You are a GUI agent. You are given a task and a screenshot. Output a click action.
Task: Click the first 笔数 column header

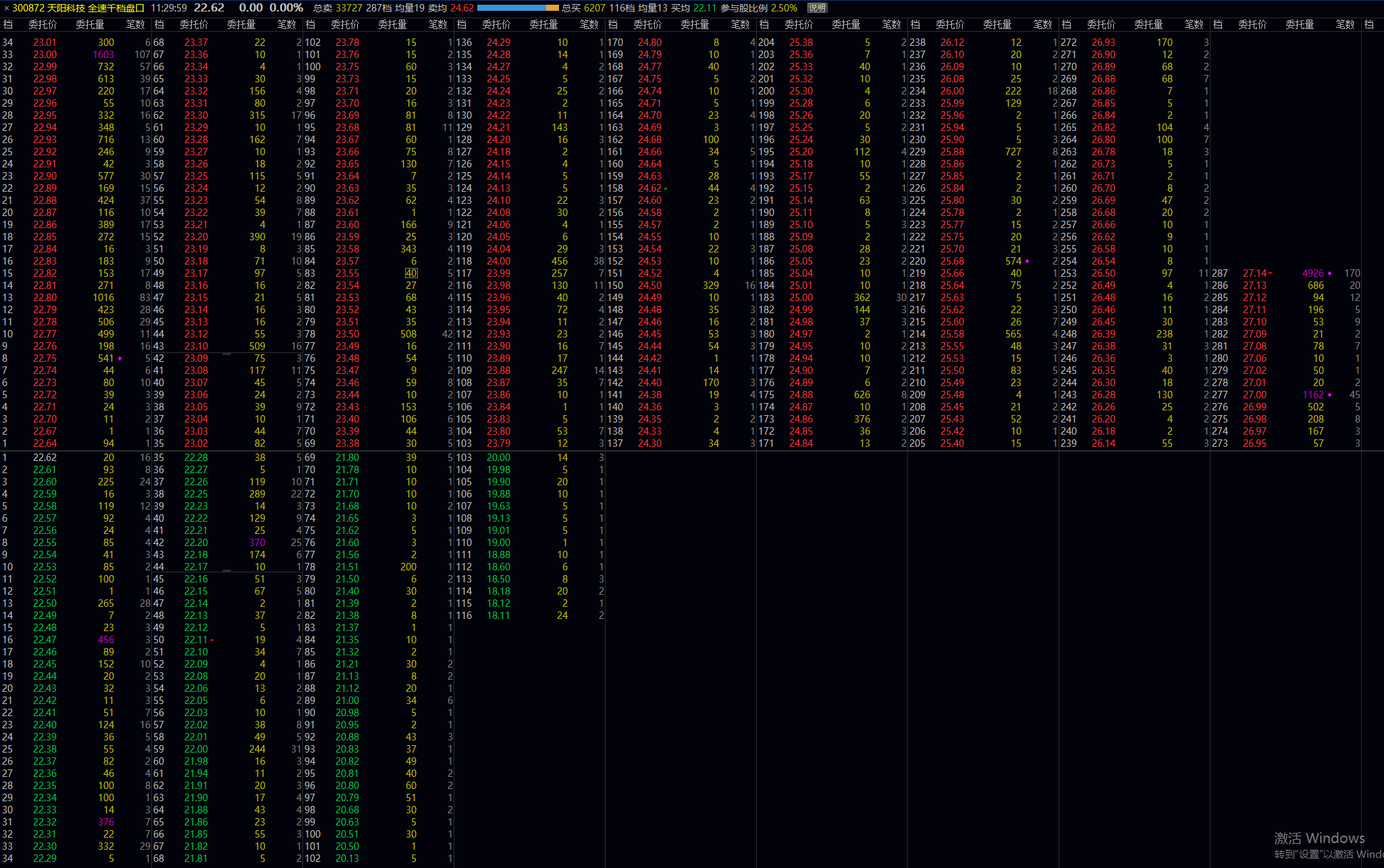click(x=136, y=24)
